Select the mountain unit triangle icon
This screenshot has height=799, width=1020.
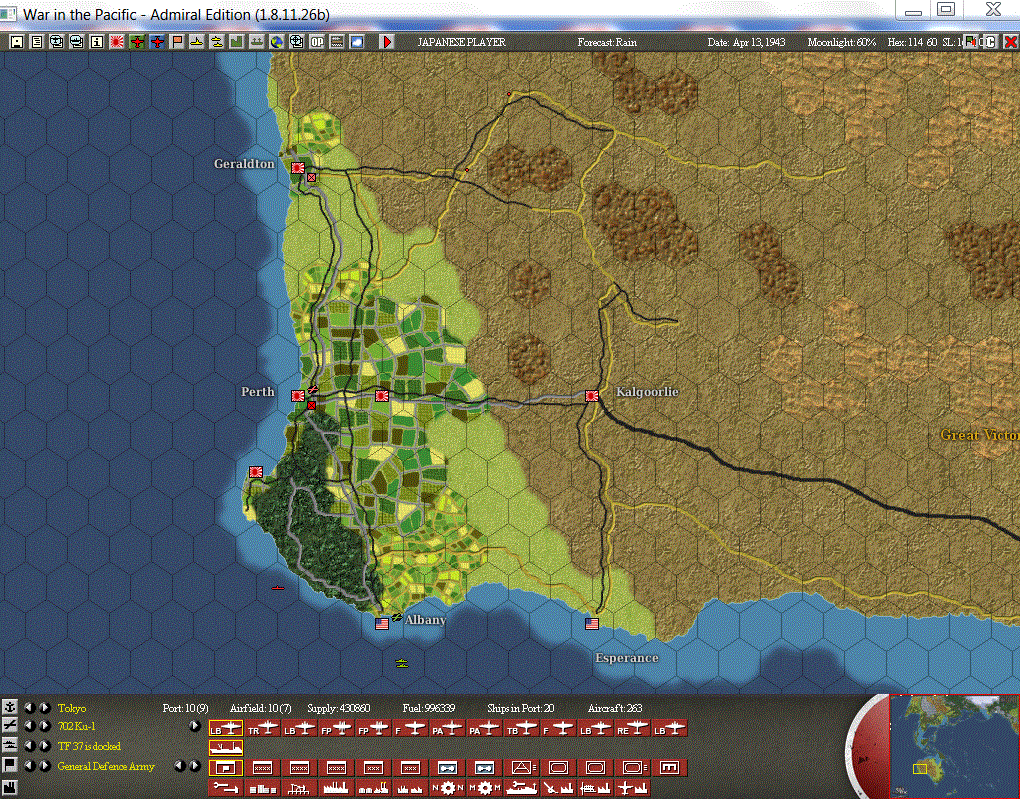522,768
